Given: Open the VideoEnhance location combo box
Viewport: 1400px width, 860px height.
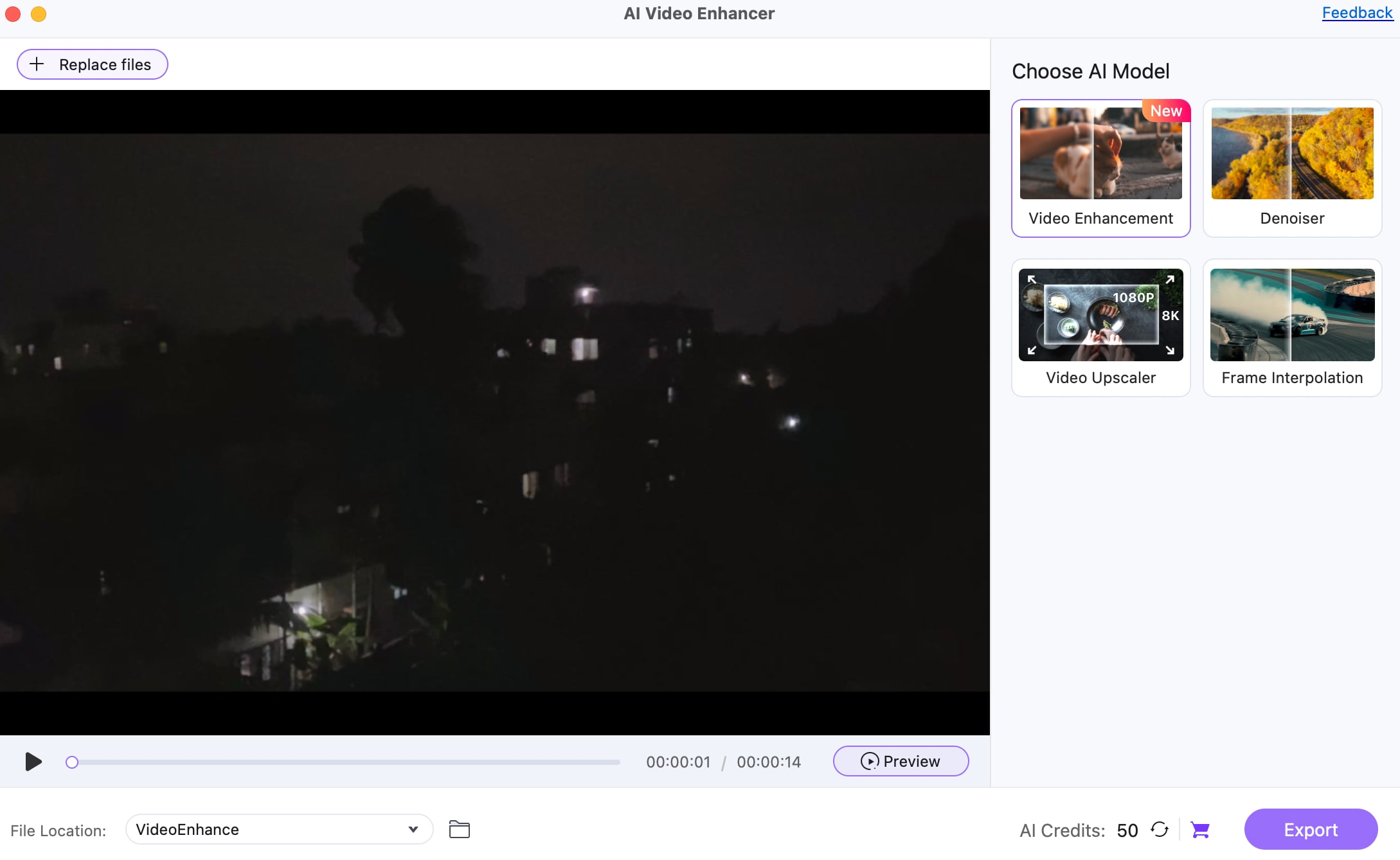Looking at the screenshot, I should tap(270, 829).
